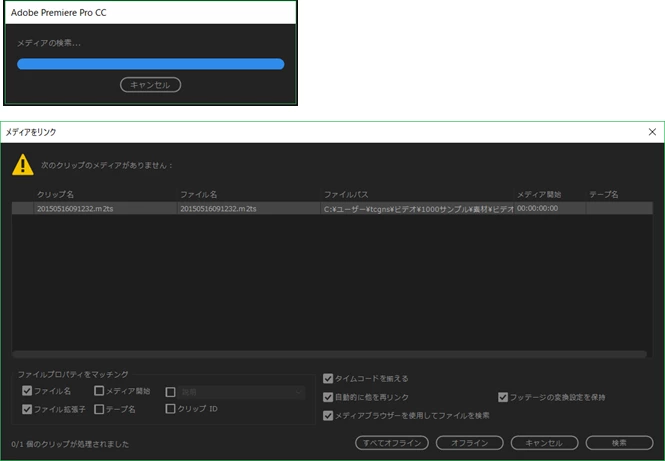665x461 pixels.
Task: Enable the クリップ ID checkbox
Action: (170, 409)
